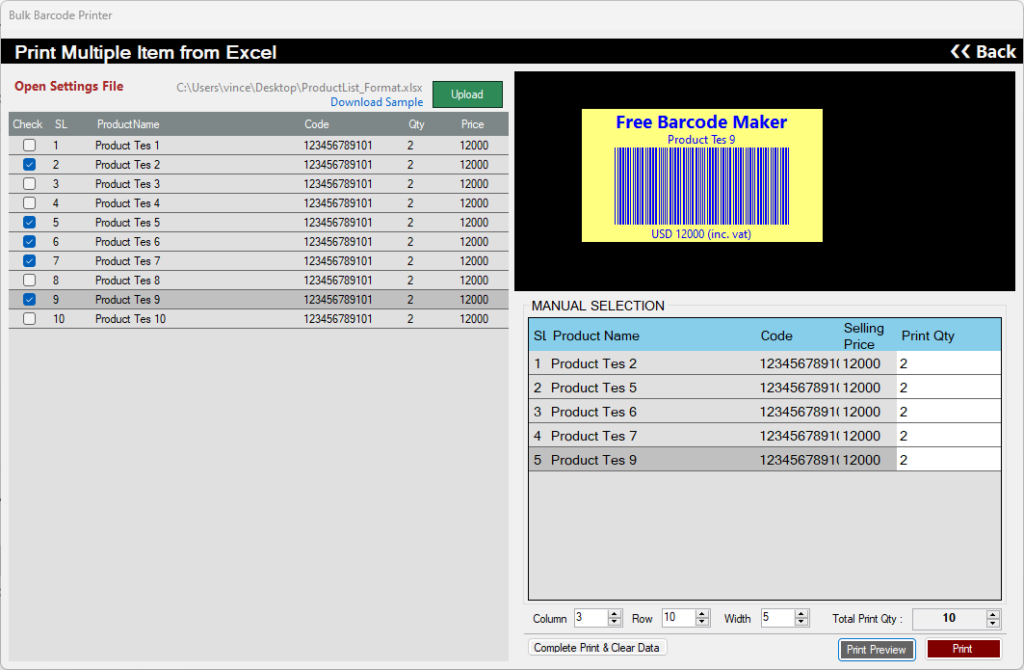Screen dimensions: 1024x670
Task: Toggle the checkbox for Product Tes 6
Action: click(x=29, y=242)
